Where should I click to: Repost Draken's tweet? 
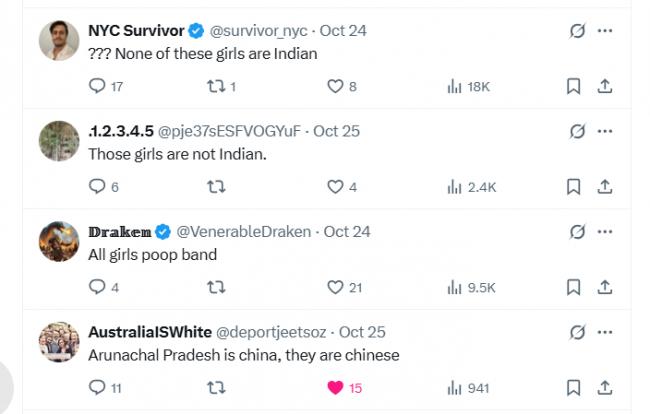click(214, 287)
